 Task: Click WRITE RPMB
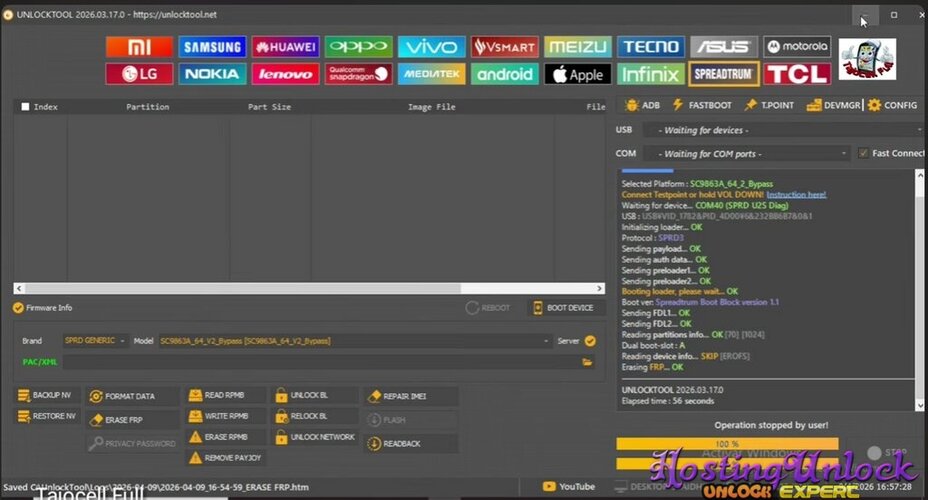pos(225,417)
